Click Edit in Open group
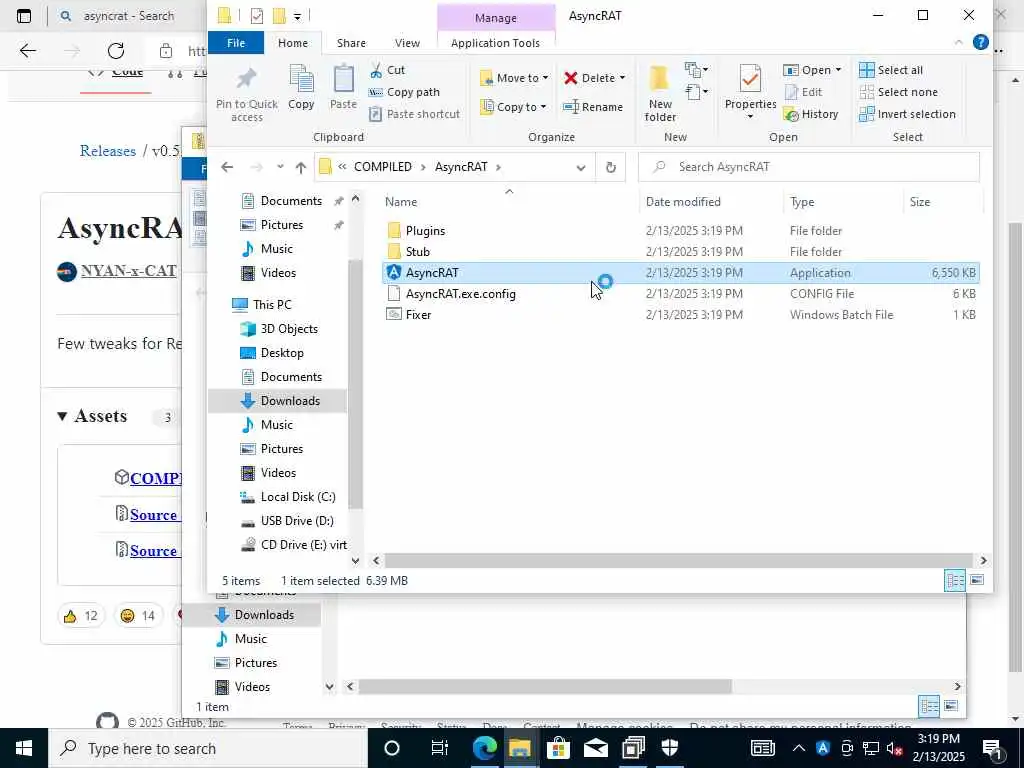Screen dimensions: 1024x768 coord(803,92)
